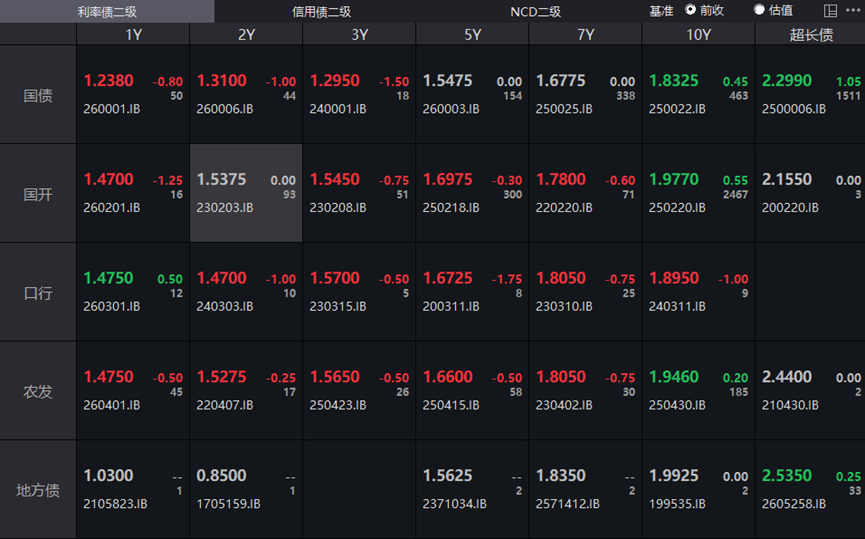The height and width of the screenshot is (539, 865).
Task: Open bond 199535.IB quote cell
Action: click(698, 490)
